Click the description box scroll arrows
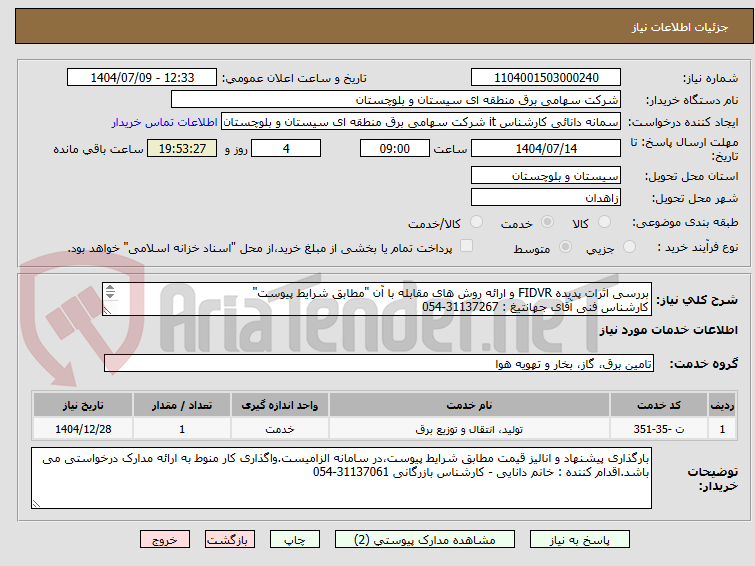The width and height of the screenshot is (755, 566). tap(110, 292)
